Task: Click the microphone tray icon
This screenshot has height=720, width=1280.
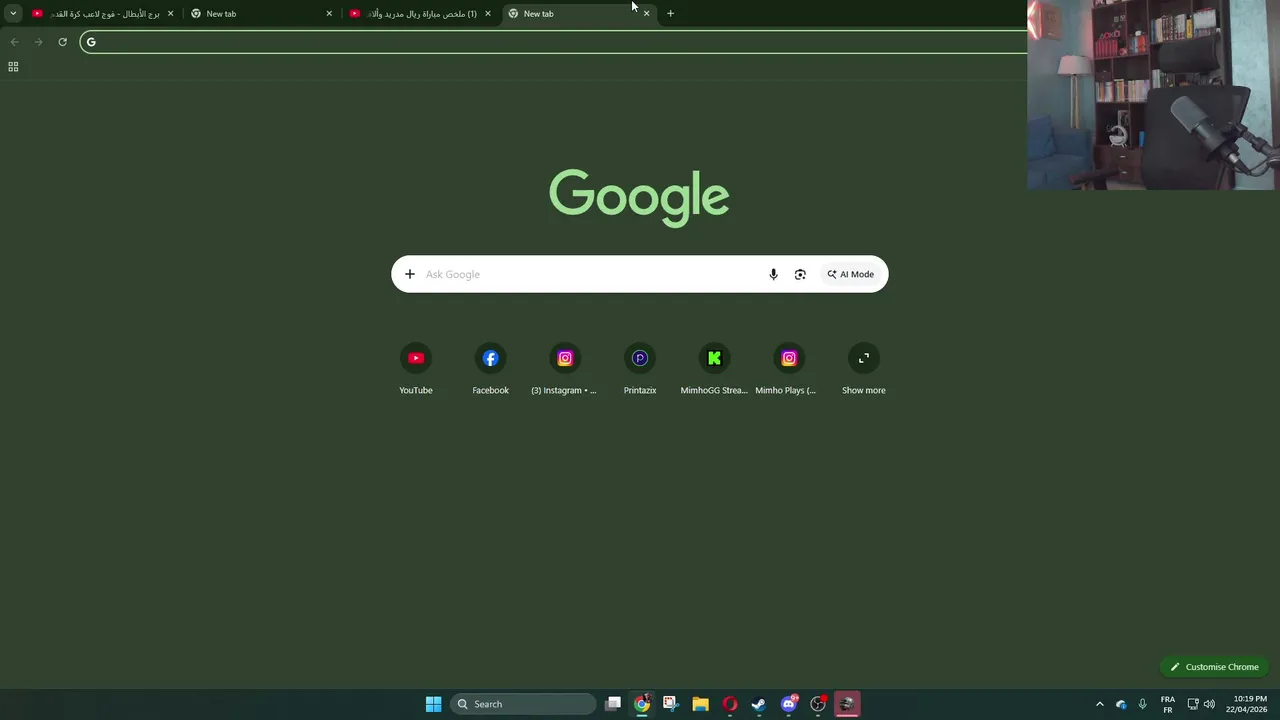Action: click(1142, 704)
